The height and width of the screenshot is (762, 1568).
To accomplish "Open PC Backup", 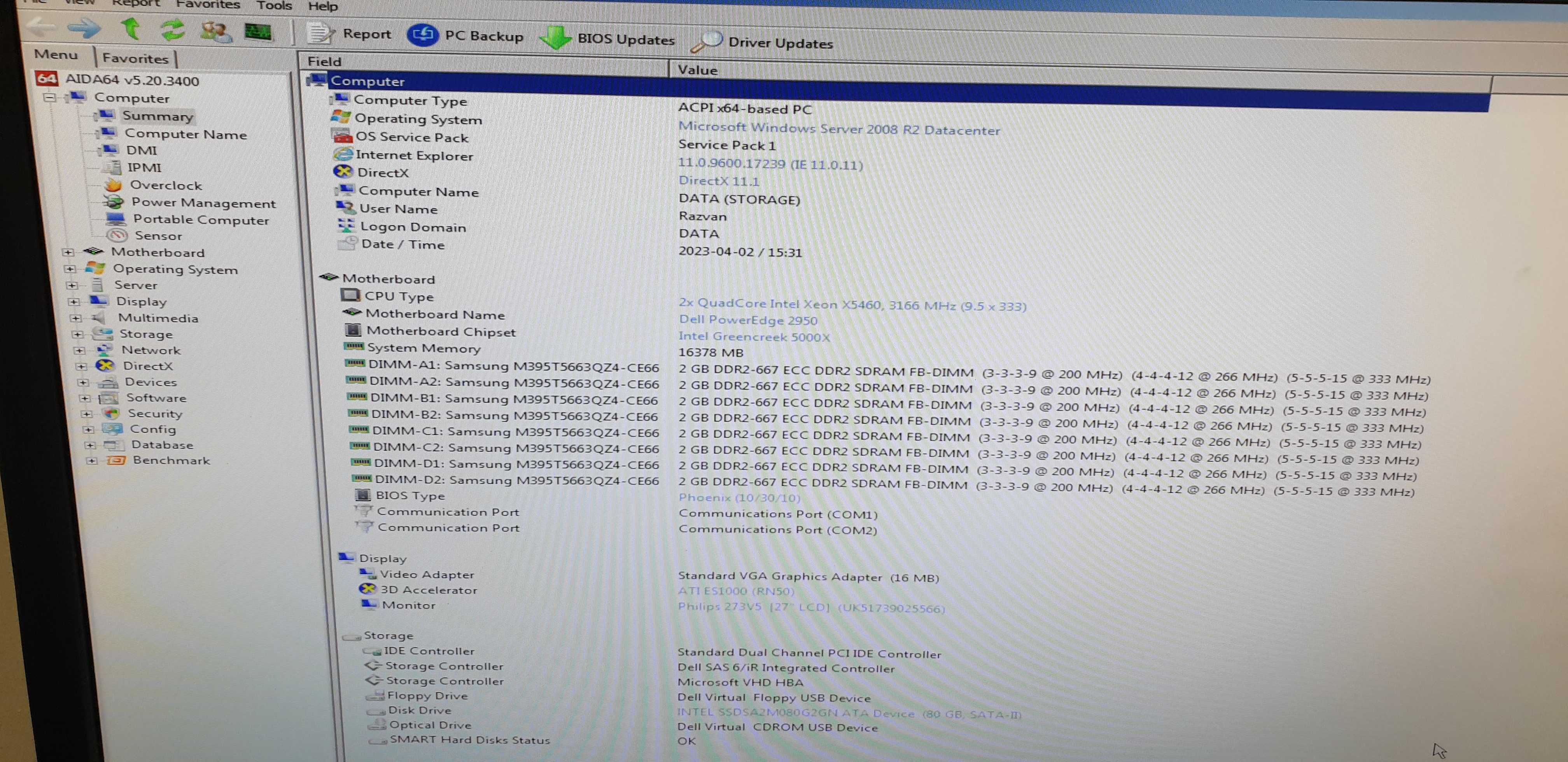I will pos(465,35).
